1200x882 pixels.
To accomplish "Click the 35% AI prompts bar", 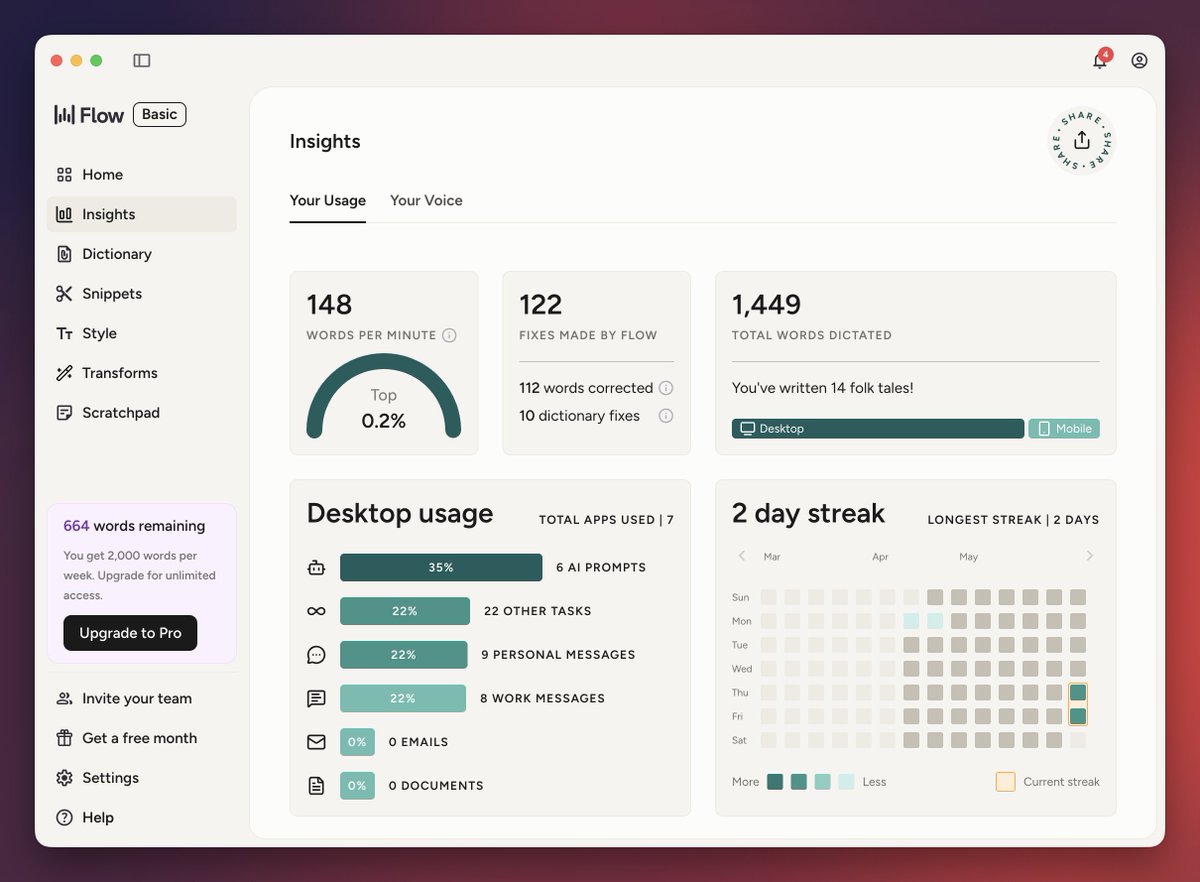I will (441, 567).
